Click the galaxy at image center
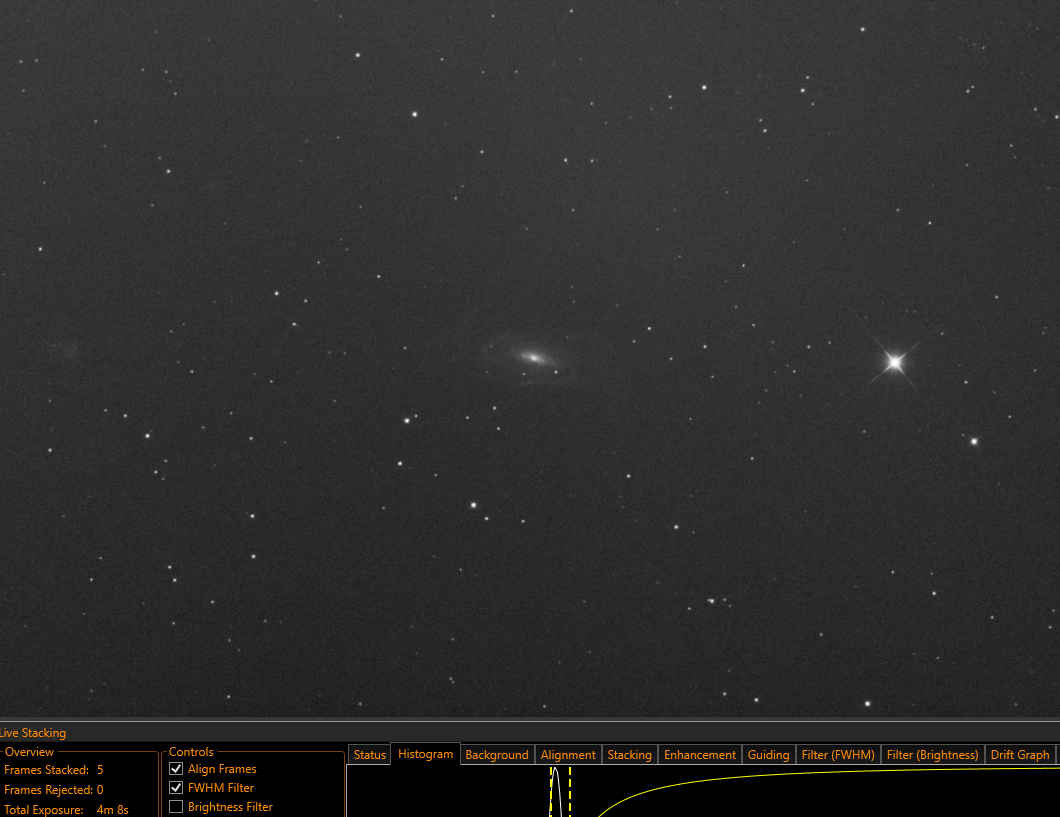This screenshot has width=1060, height=817. click(533, 357)
